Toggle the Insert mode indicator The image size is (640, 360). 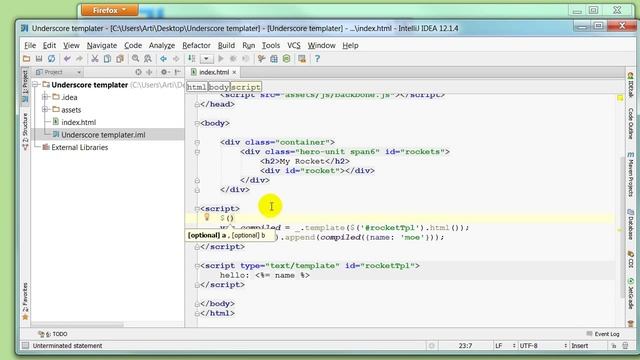tap(579, 346)
